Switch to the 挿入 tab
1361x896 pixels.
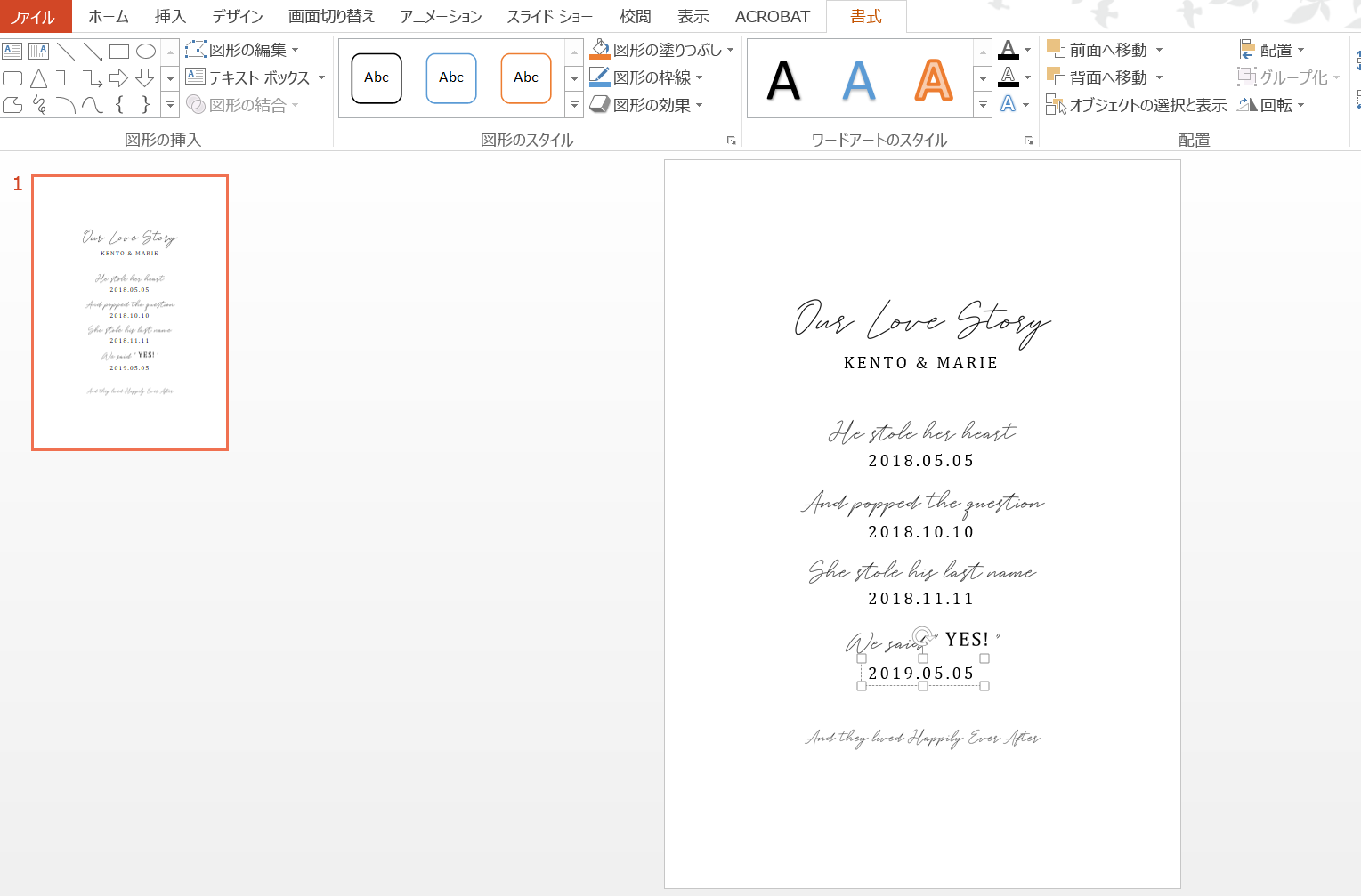pos(170,17)
